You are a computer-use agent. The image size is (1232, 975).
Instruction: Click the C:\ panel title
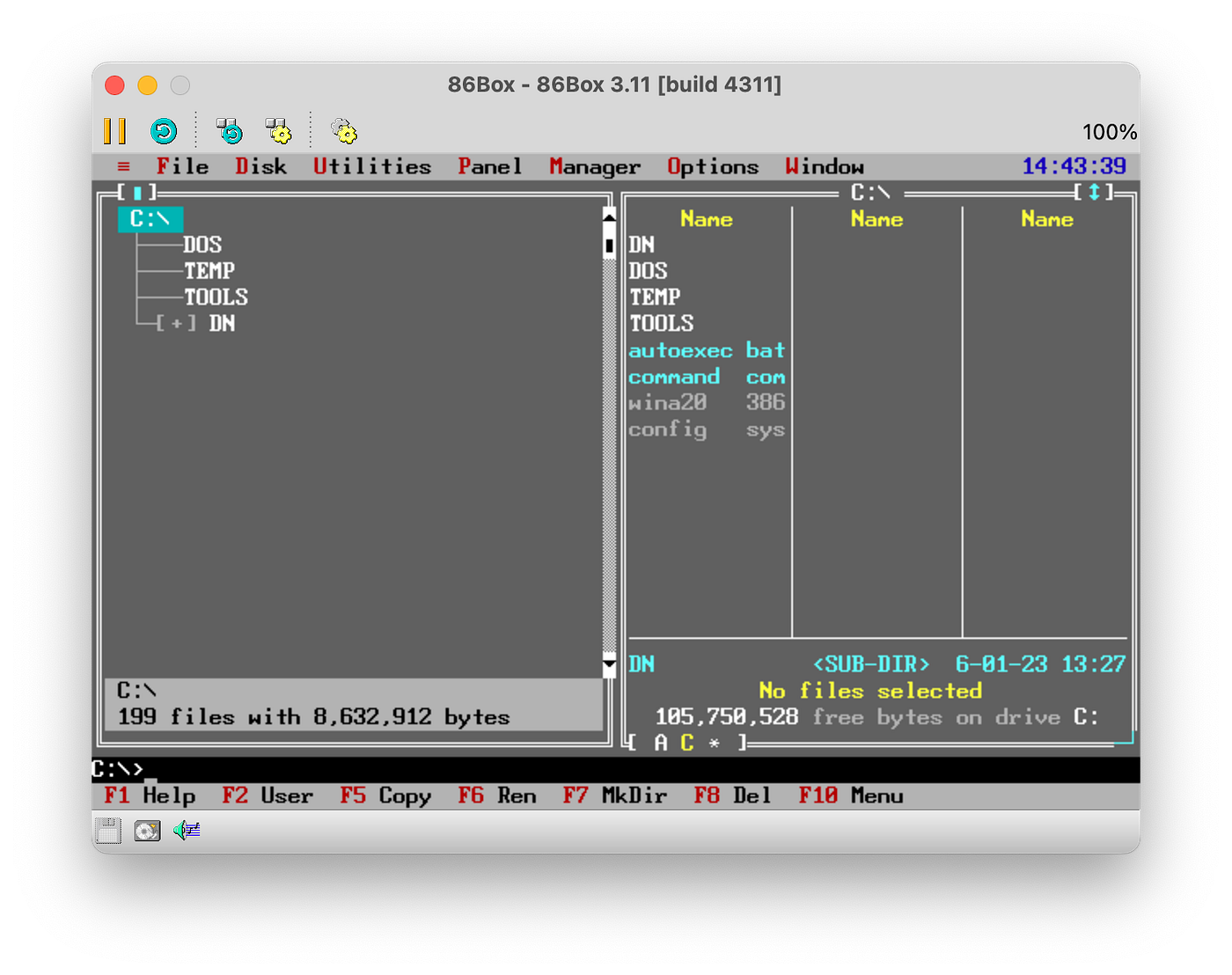coord(870,192)
